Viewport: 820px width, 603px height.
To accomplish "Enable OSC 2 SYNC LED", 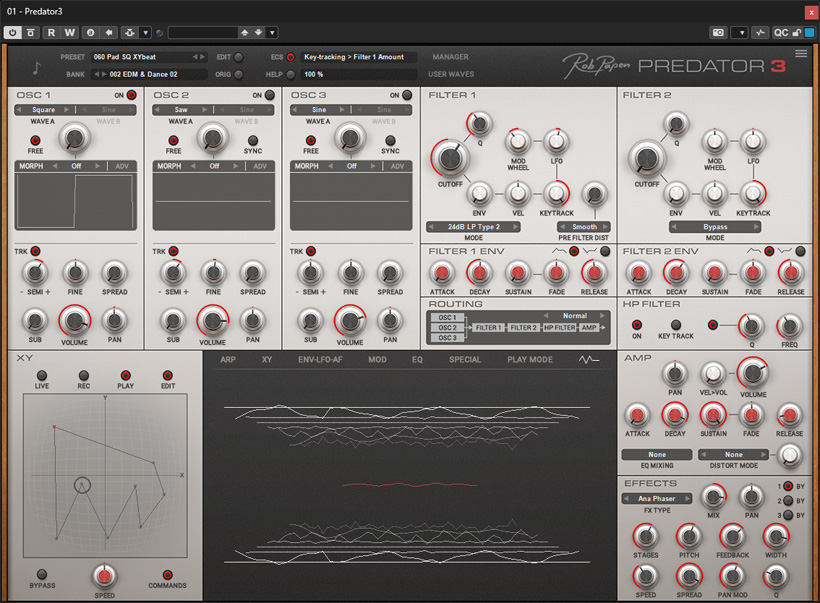I will [253, 140].
